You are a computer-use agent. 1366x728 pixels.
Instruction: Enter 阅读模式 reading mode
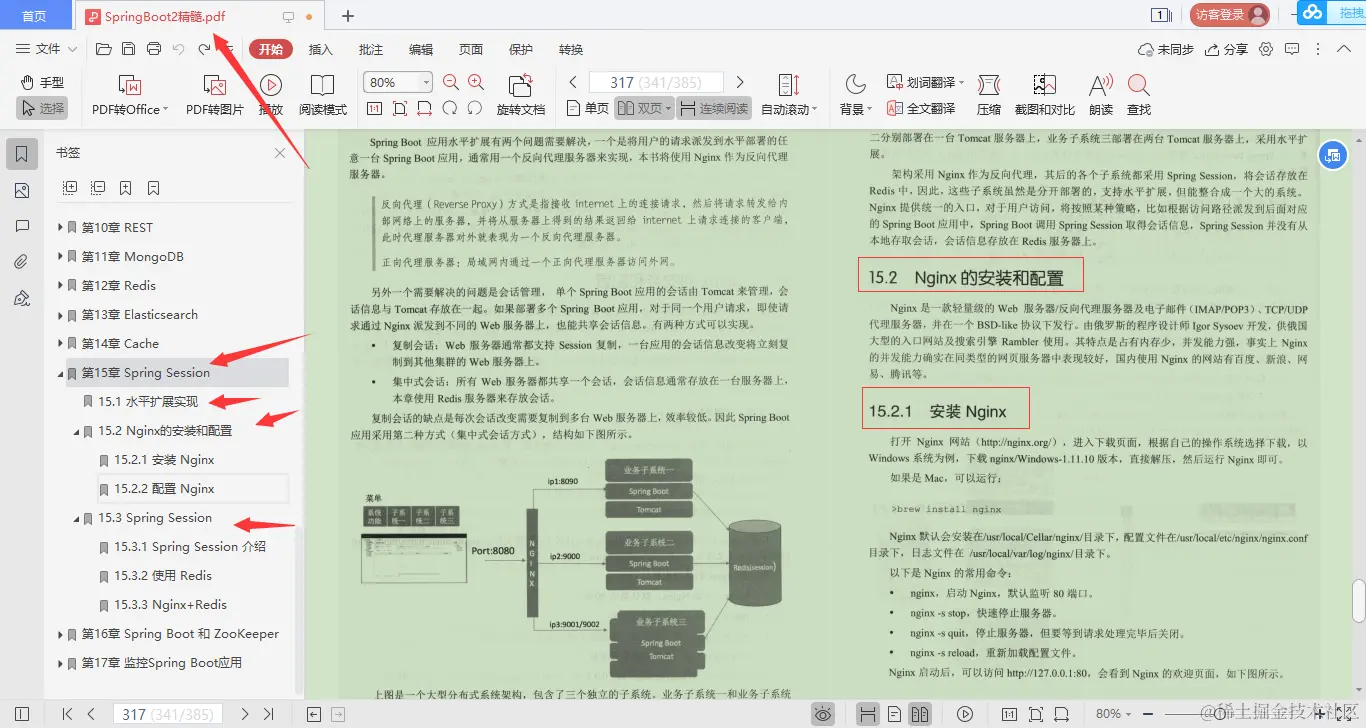pyautogui.click(x=322, y=94)
